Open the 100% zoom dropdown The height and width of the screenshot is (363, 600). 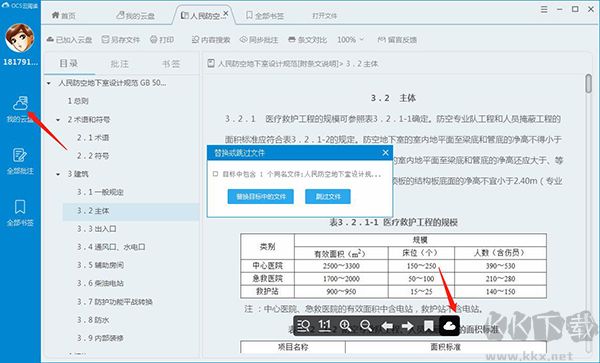tap(351, 40)
